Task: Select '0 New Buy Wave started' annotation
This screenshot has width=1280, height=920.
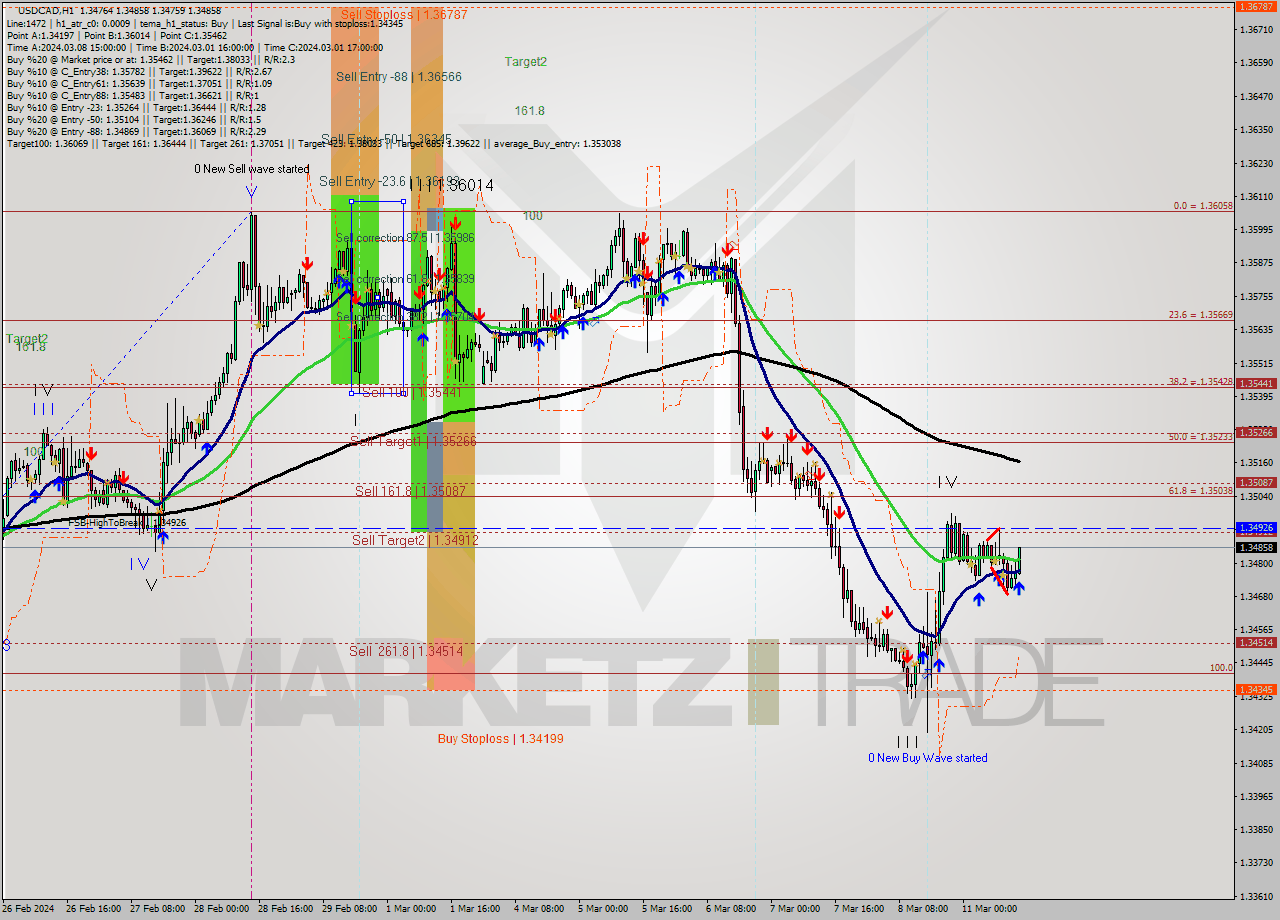Action: [x=928, y=758]
